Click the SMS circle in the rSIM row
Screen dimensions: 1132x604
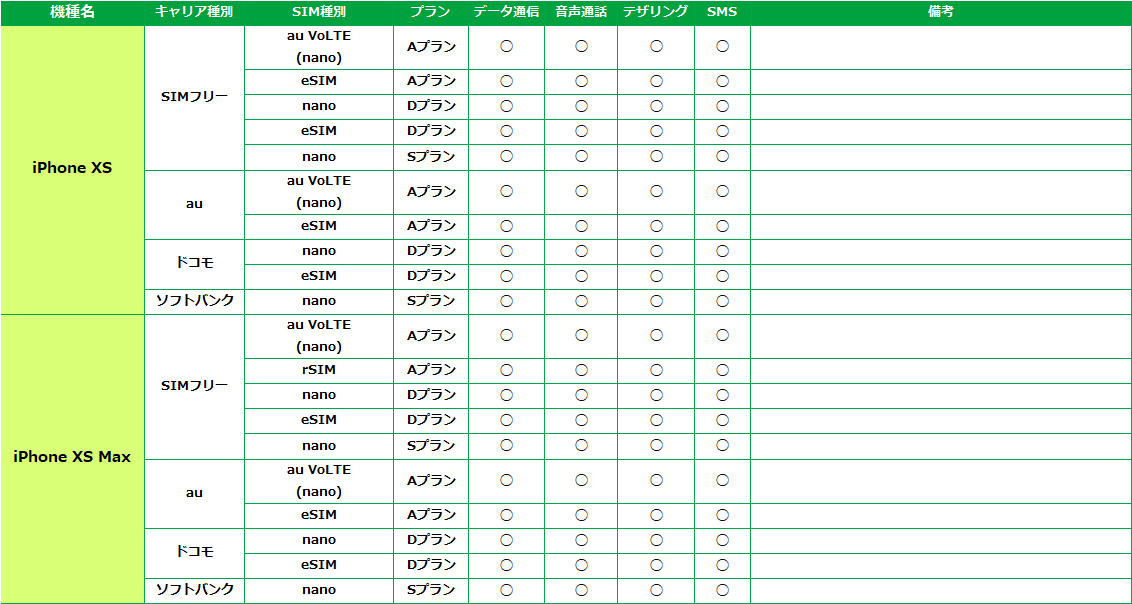[722, 370]
